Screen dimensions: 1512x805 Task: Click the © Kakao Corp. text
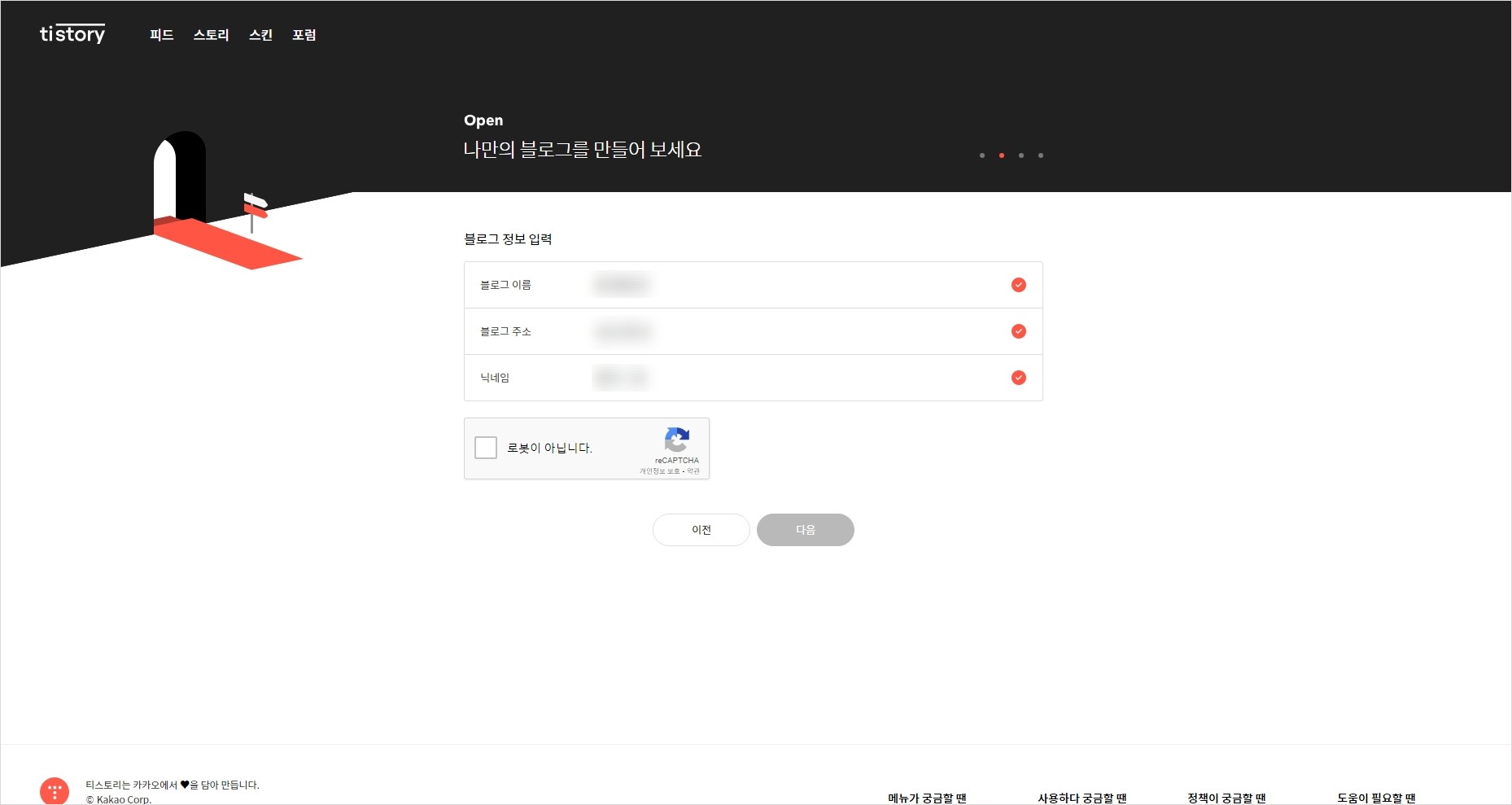point(119,799)
